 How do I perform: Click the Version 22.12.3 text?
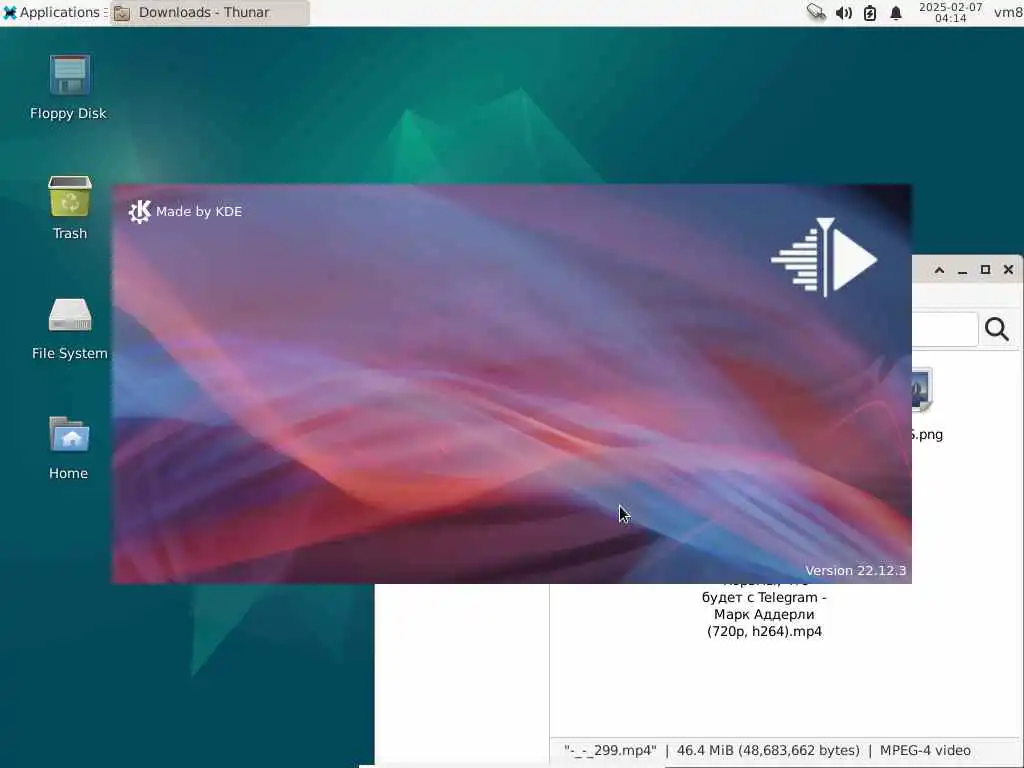click(x=856, y=570)
